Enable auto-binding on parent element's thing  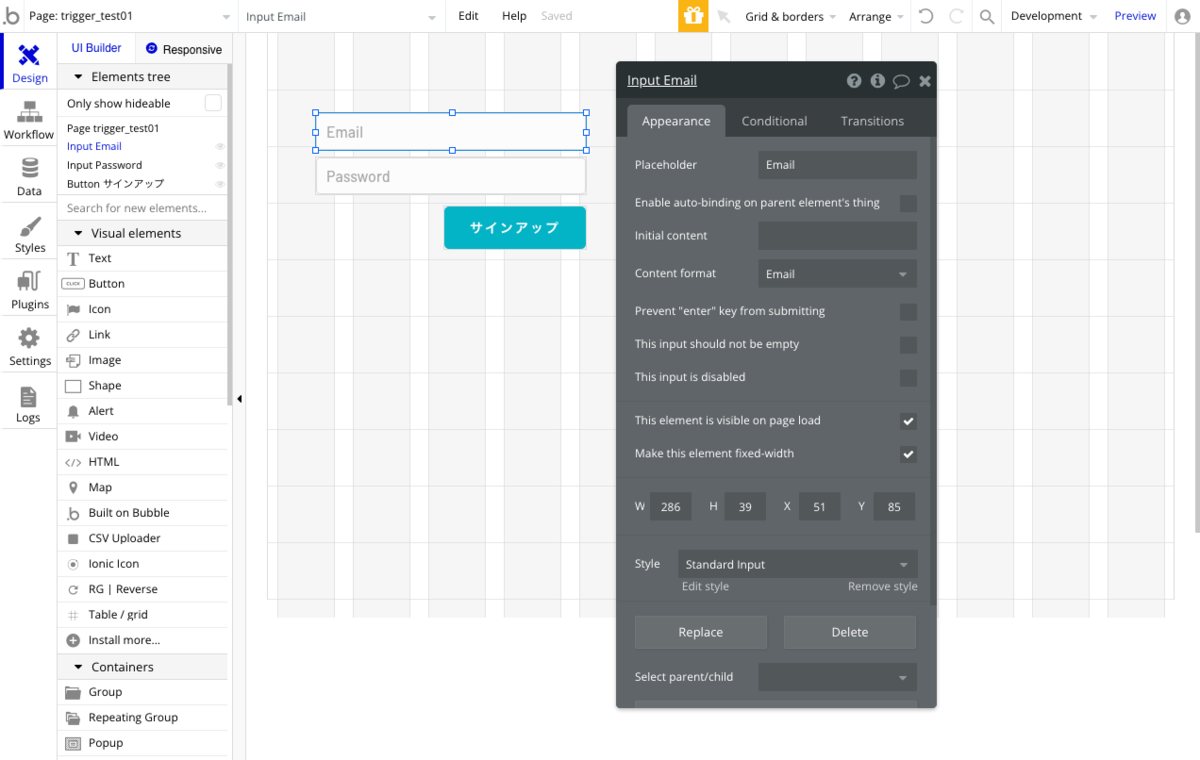(908, 203)
